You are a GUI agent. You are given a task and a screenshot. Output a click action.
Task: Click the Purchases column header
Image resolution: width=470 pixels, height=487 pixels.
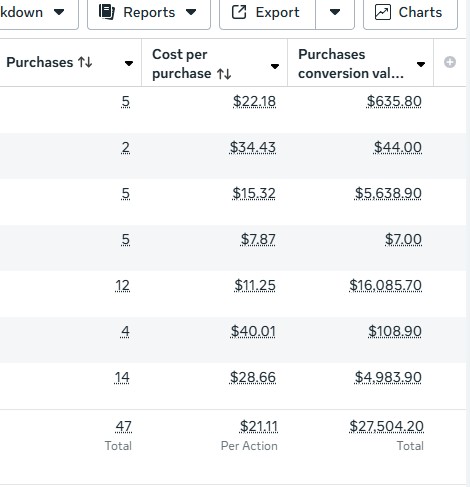coord(71,63)
